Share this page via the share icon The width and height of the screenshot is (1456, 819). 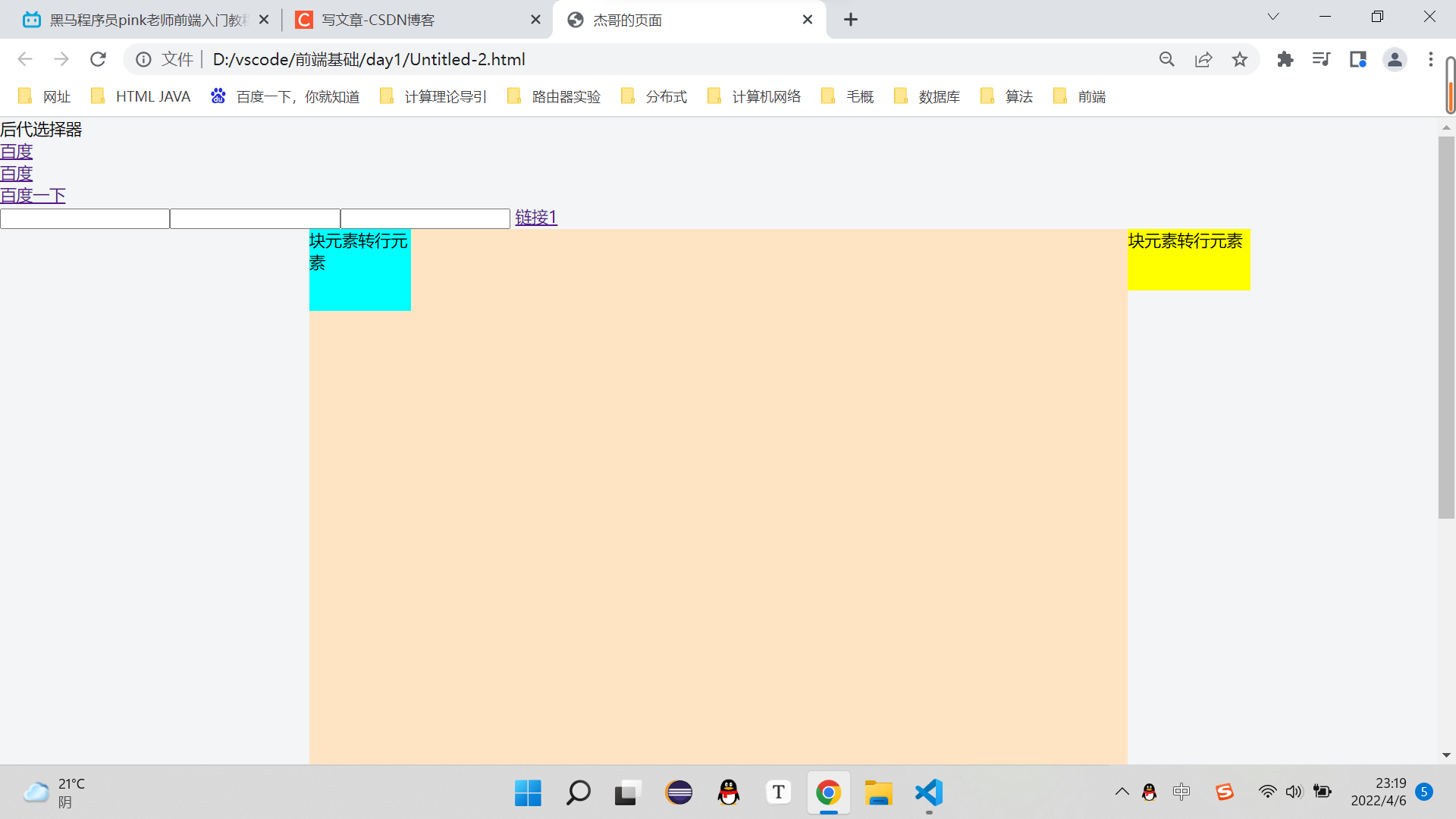pos(1203,59)
